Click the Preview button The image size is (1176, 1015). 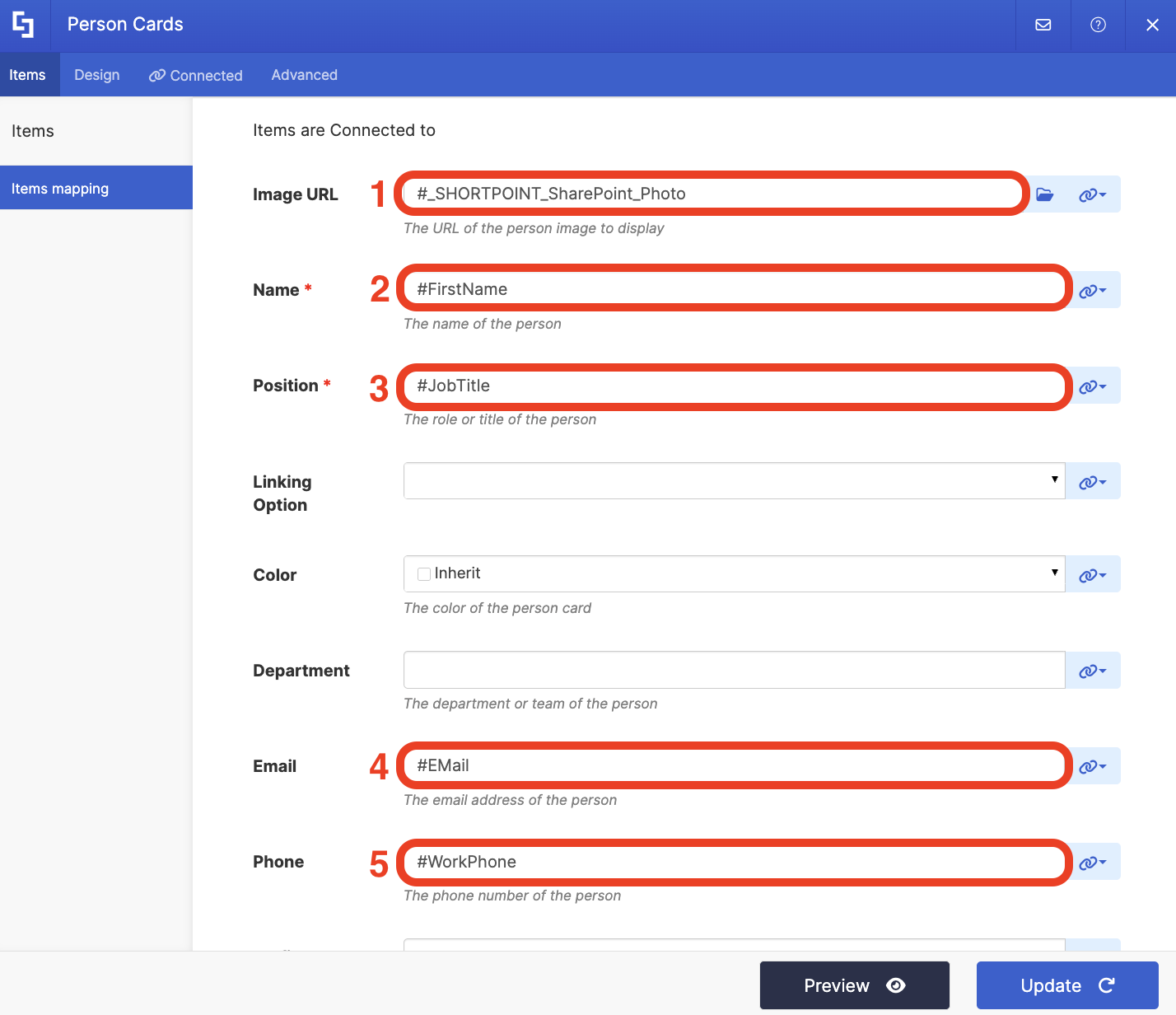(x=855, y=985)
